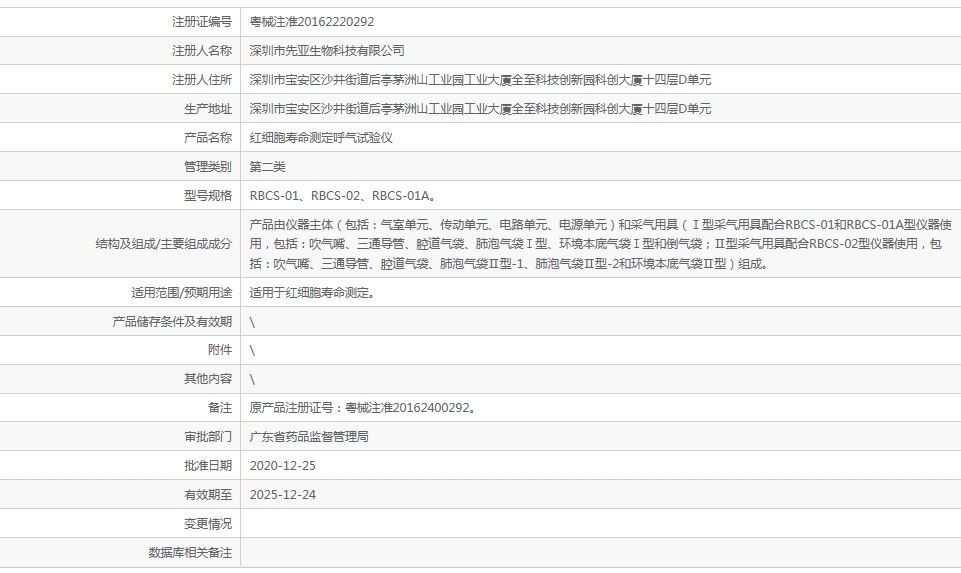Click the backslash value in 附件 row

[x=252, y=351]
